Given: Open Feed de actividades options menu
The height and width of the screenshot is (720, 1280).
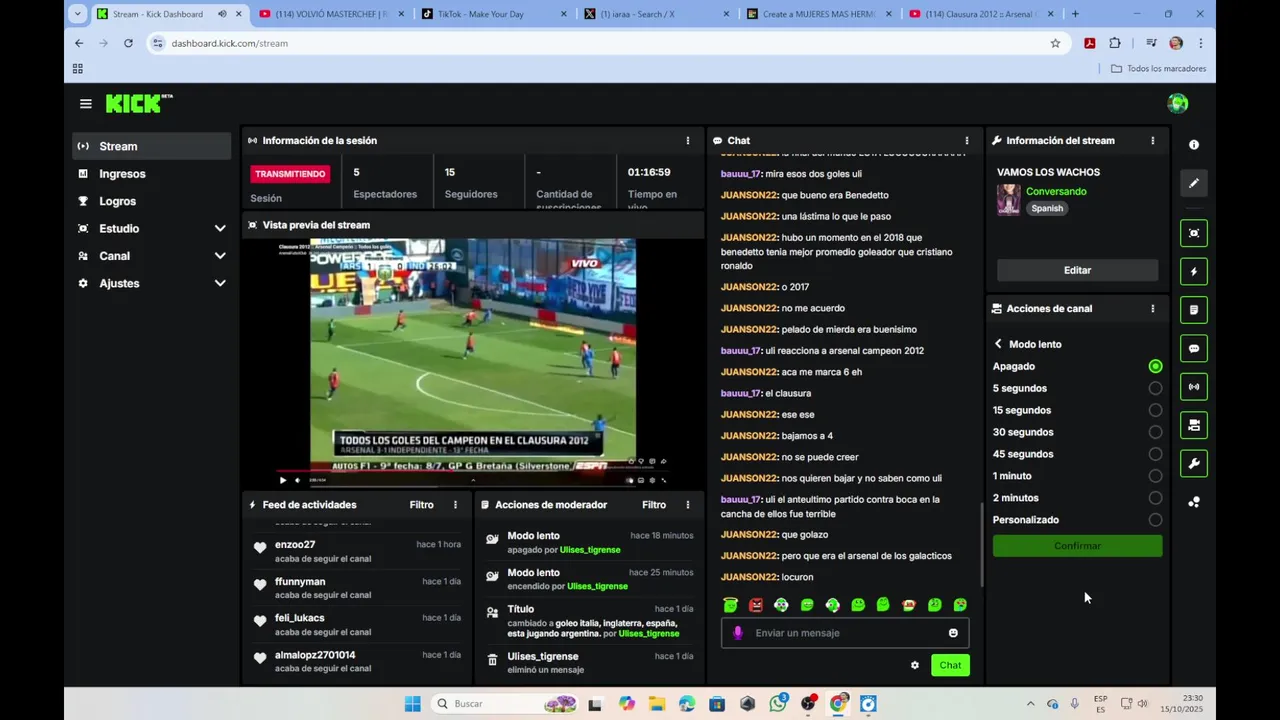Looking at the screenshot, I should click(x=455, y=505).
